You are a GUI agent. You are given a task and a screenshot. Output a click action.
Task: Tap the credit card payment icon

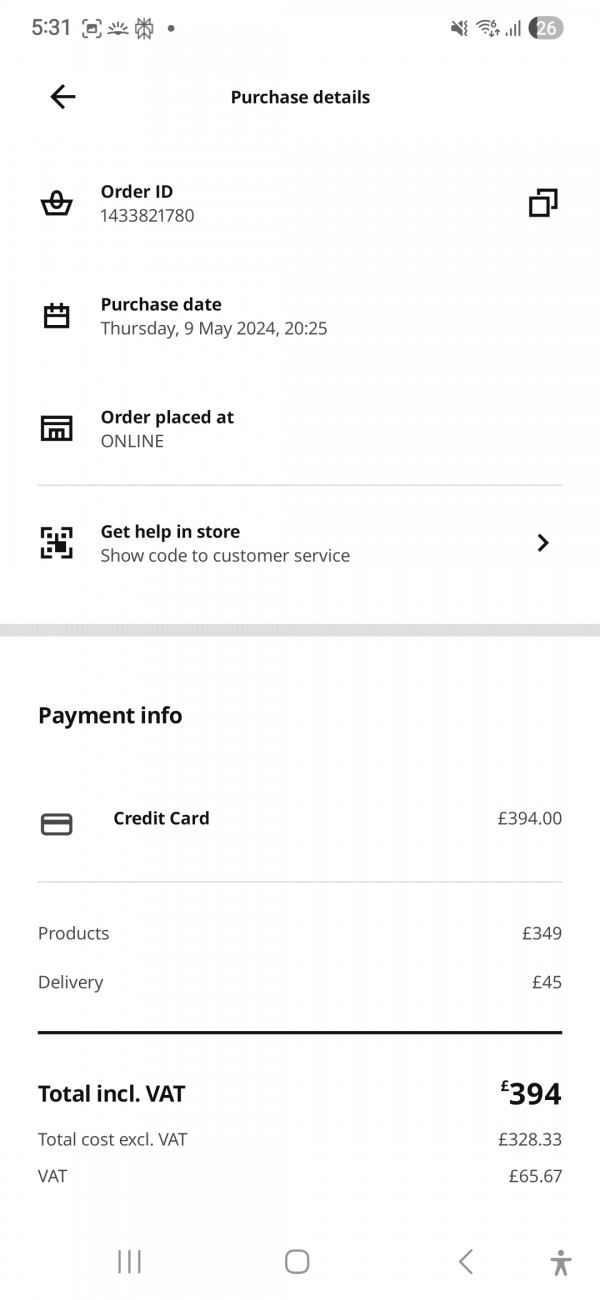pos(56,824)
